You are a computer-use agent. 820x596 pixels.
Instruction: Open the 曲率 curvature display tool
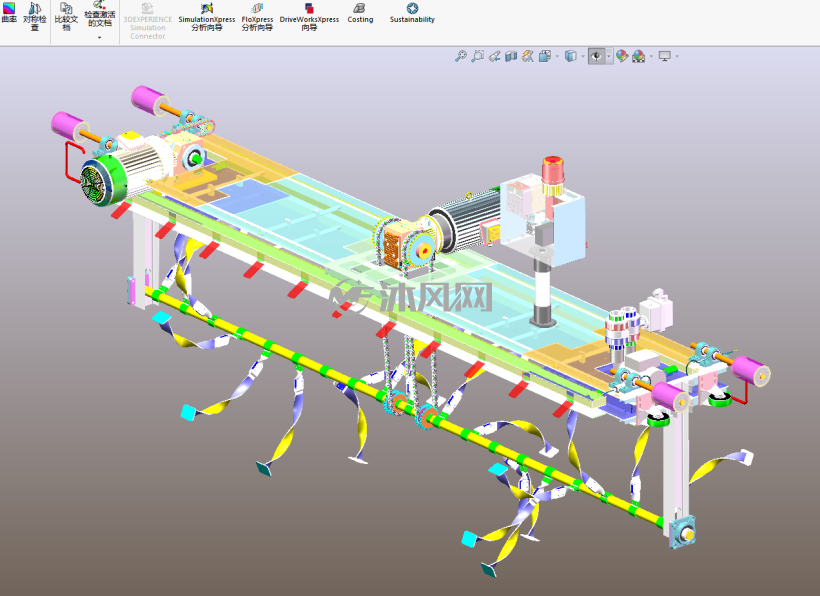9,13
